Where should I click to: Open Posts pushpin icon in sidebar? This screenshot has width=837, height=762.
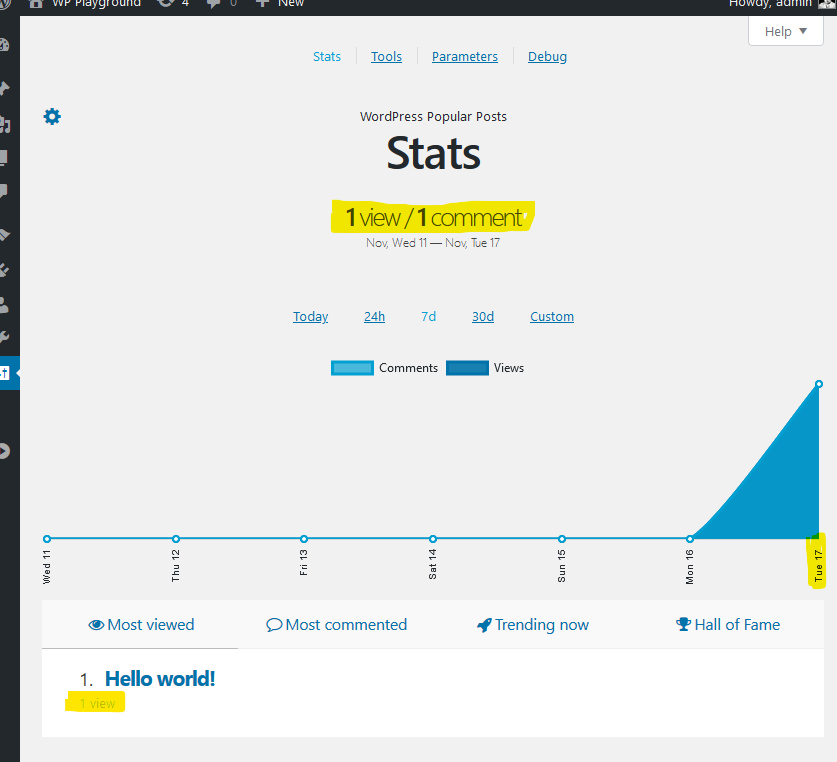click(x=4, y=88)
